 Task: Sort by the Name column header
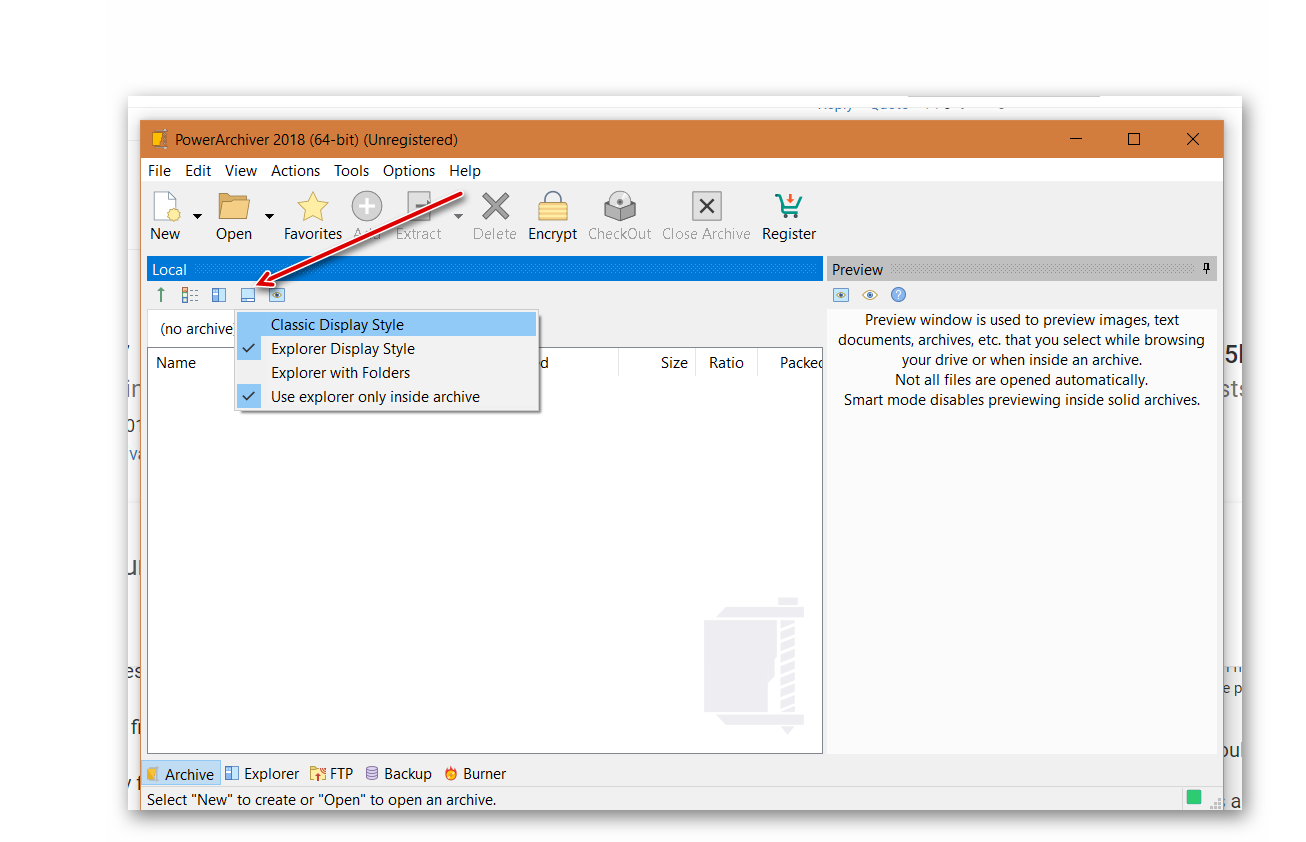[176, 363]
